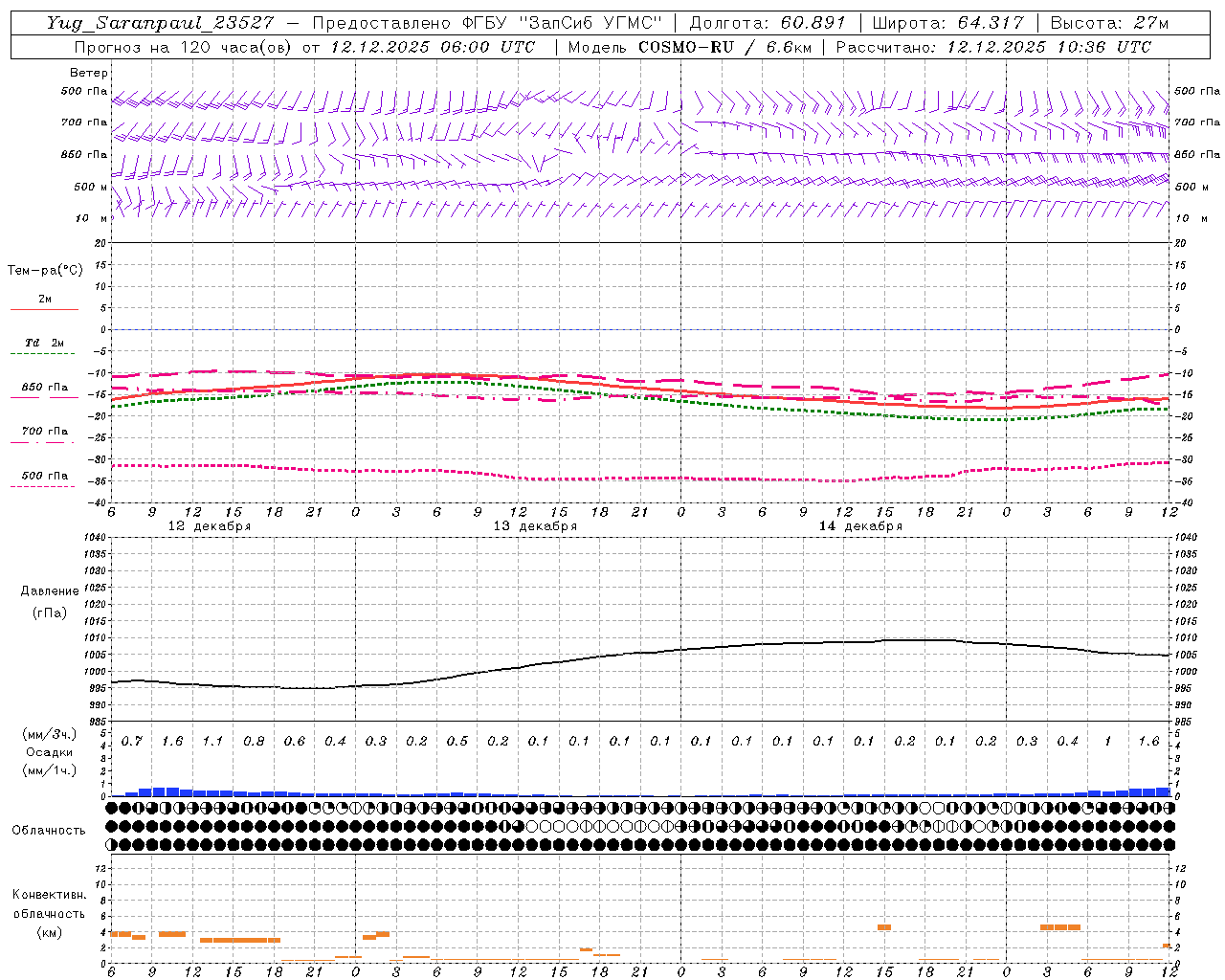Click the elevation text Высота: 27м
This screenshot has height=980, width=1225.
(1109, 23)
